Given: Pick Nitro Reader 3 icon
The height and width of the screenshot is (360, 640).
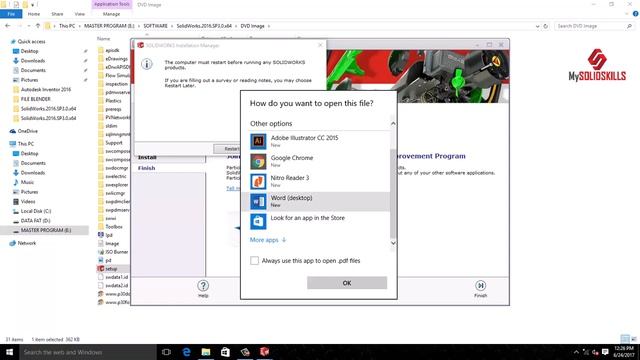Looking at the screenshot, I should click(x=258, y=181).
